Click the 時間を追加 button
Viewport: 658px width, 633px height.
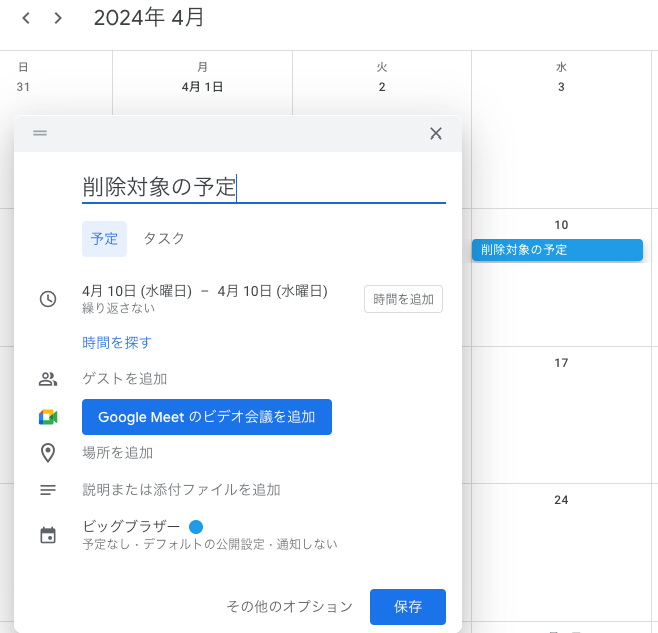pos(403,299)
